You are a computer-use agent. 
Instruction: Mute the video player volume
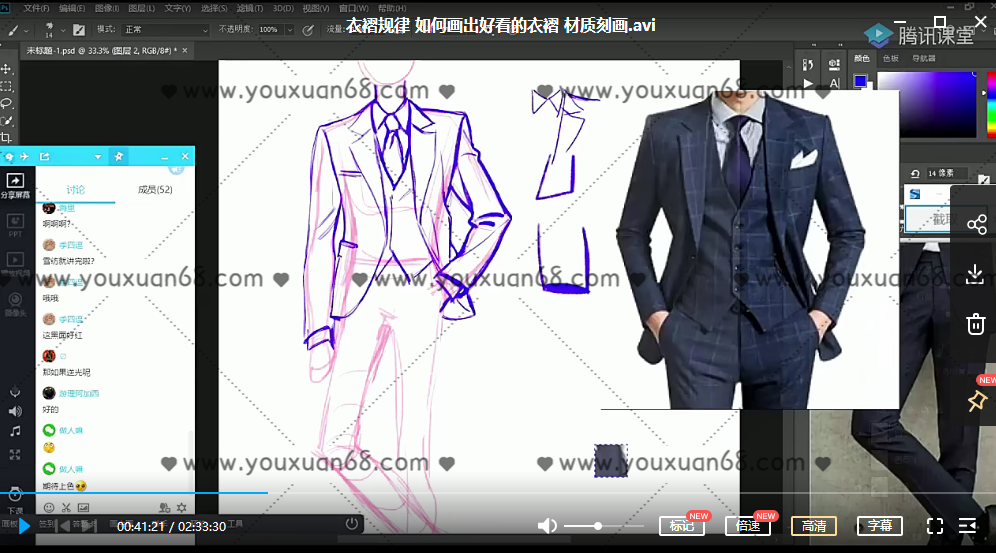tap(547, 526)
